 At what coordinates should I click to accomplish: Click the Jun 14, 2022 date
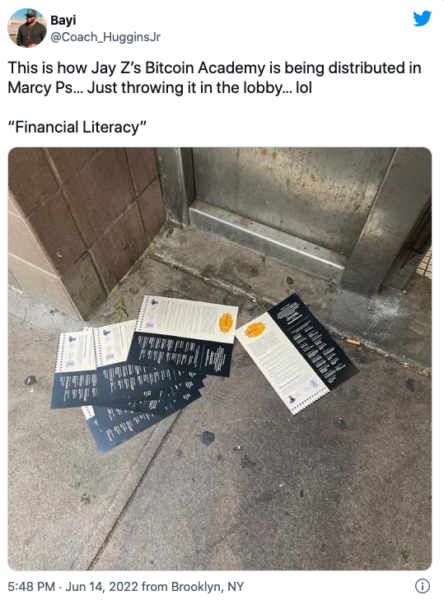coord(102,586)
